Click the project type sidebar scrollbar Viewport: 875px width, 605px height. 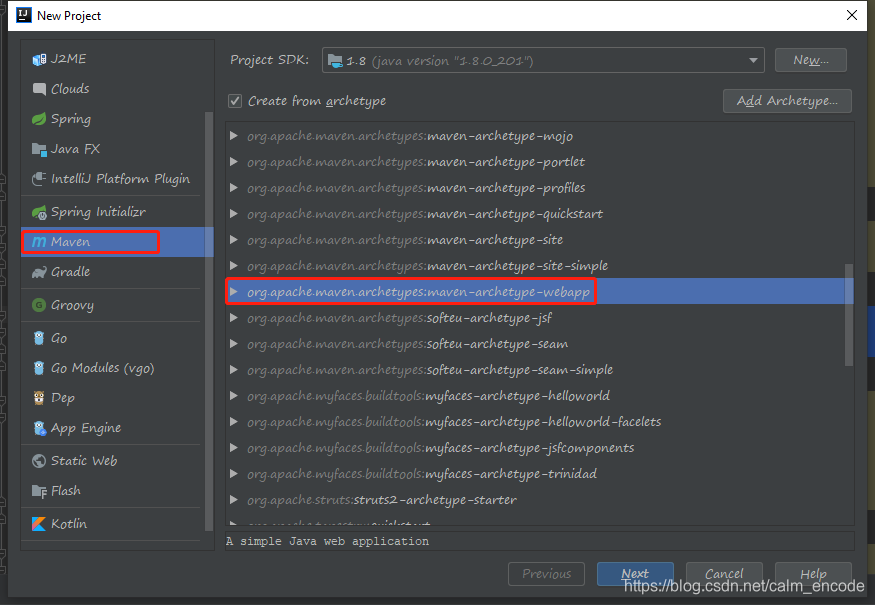click(209, 321)
